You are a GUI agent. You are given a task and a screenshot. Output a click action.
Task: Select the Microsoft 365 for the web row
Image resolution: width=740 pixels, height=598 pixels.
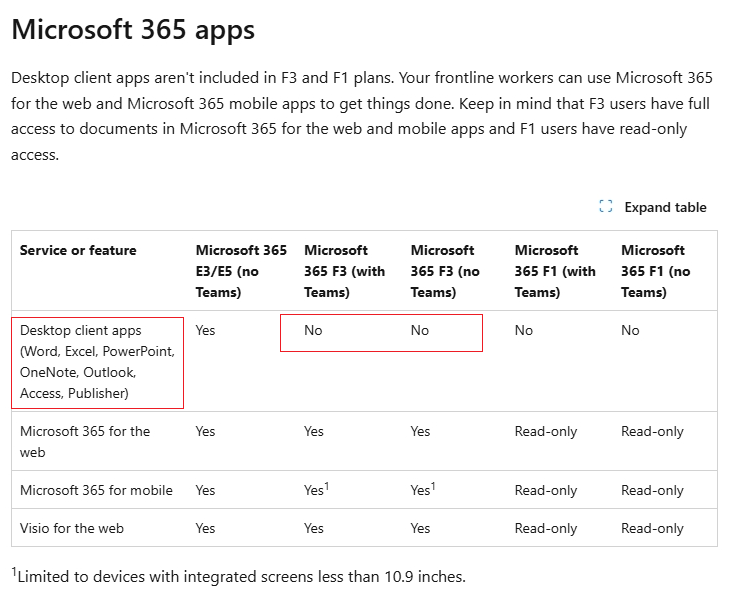tap(364, 441)
